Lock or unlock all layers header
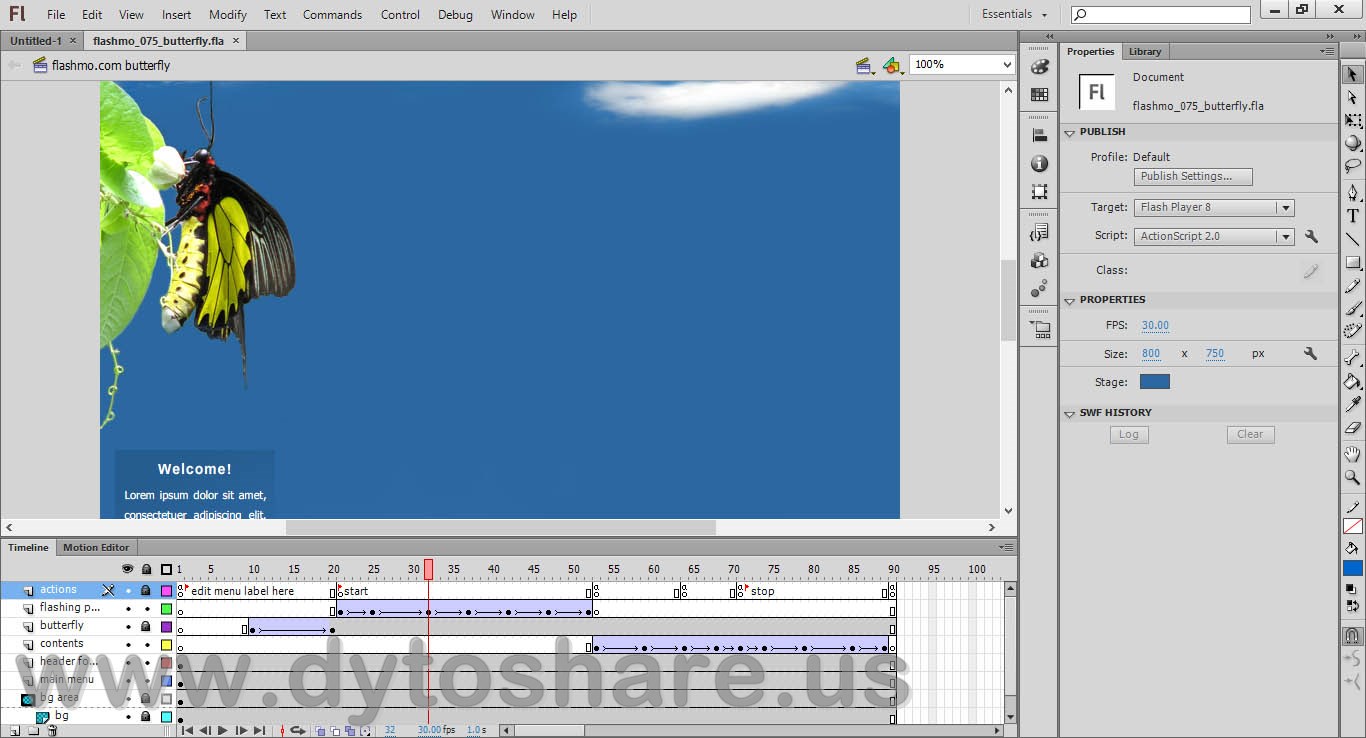1366x738 pixels. tap(147, 569)
